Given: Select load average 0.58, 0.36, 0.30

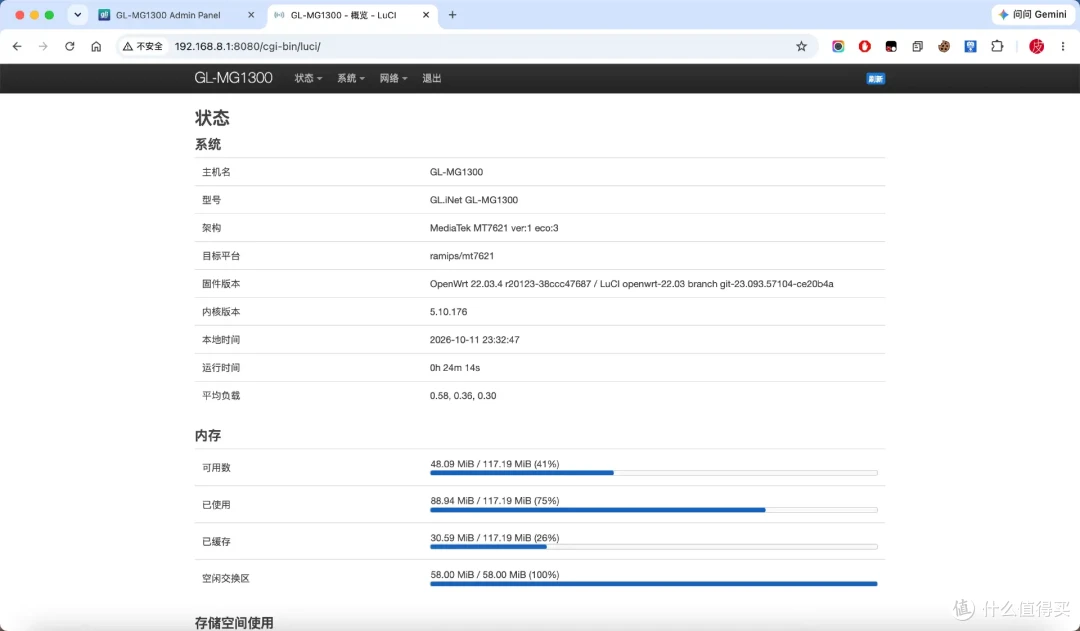Looking at the screenshot, I should (x=463, y=395).
